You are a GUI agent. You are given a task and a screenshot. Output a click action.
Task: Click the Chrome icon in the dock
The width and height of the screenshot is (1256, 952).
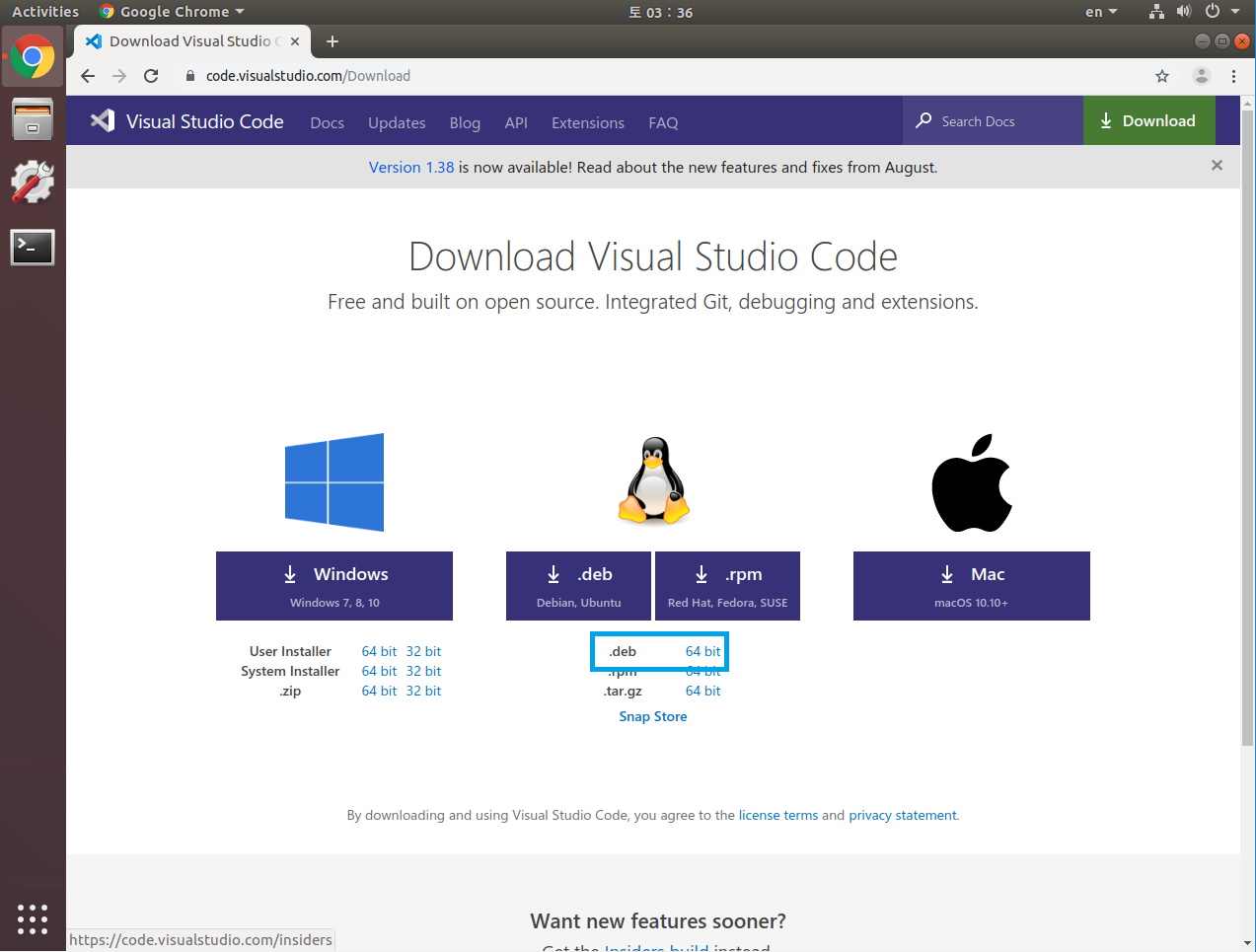[33, 57]
